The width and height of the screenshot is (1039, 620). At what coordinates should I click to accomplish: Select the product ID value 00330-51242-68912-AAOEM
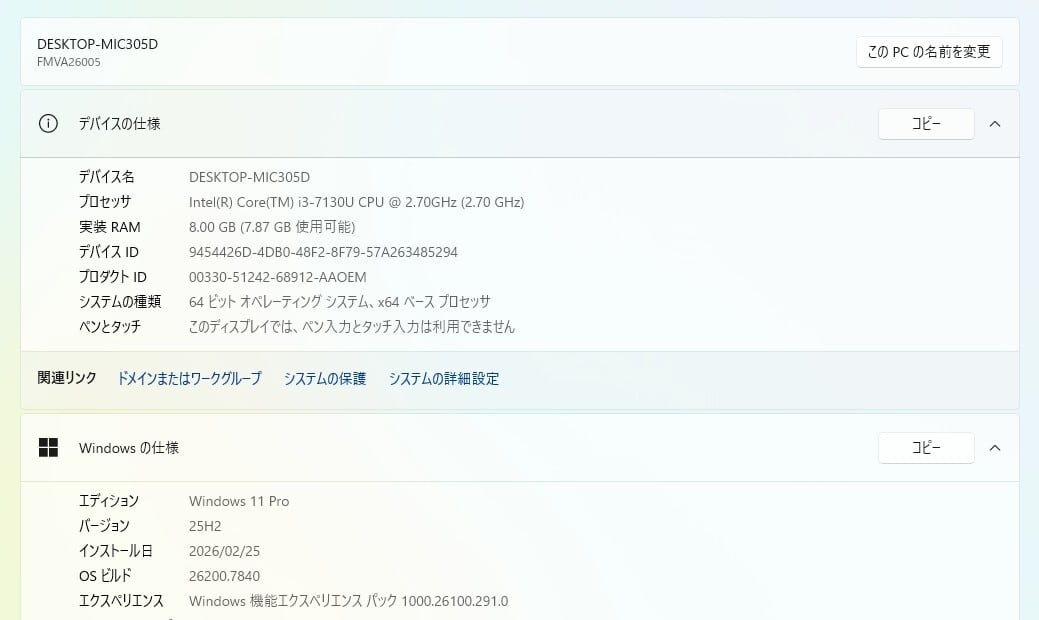(x=278, y=278)
